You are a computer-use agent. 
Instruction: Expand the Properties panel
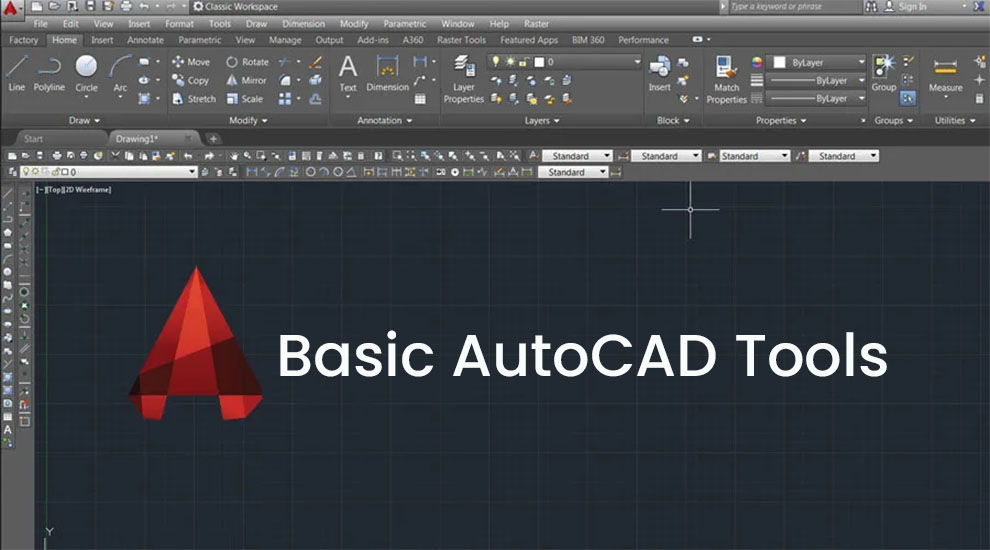tap(781, 120)
